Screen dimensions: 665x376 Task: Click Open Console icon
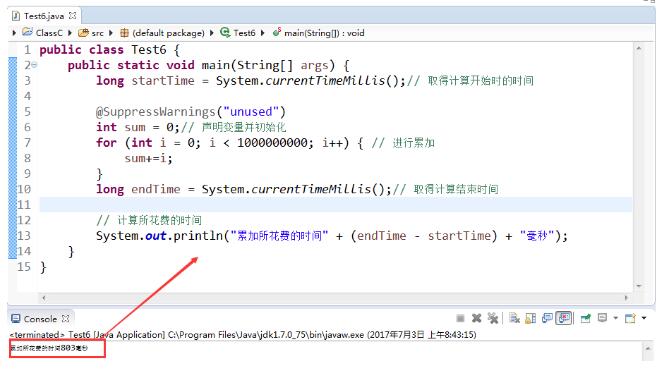pos(630,318)
